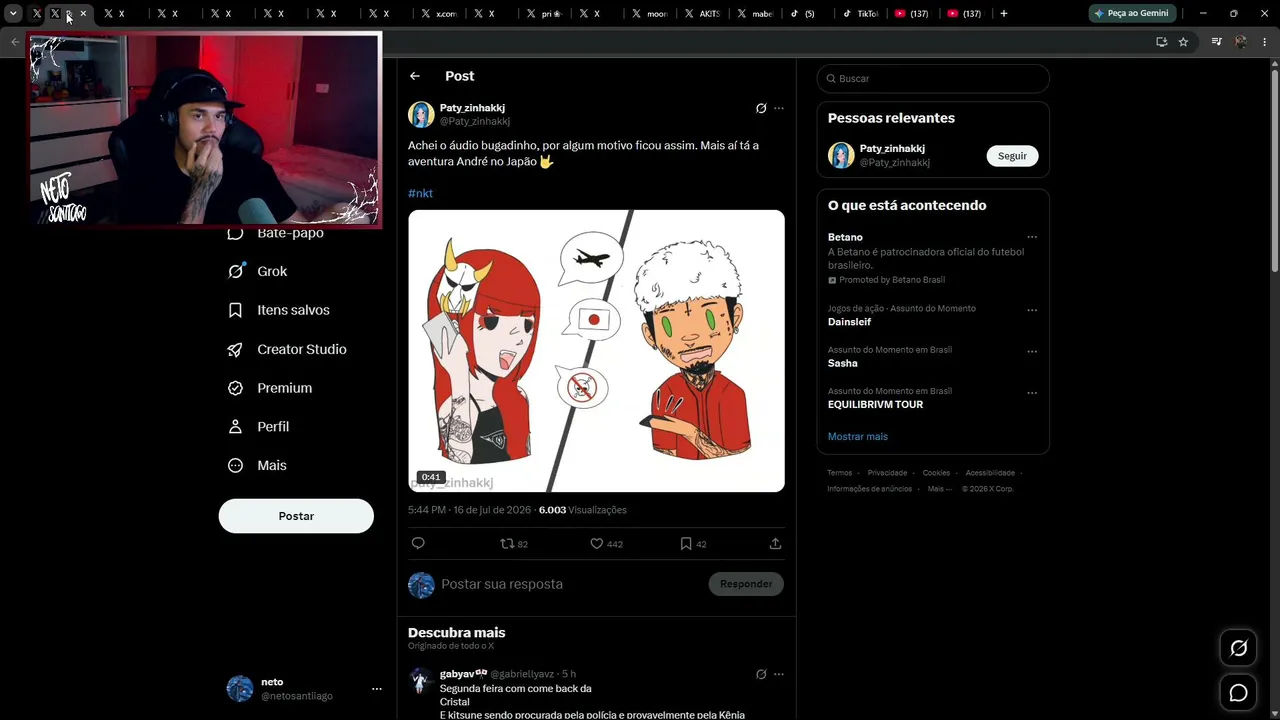Click the Responder button
Image resolution: width=1280 pixels, height=720 pixels.
[x=746, y=584]
